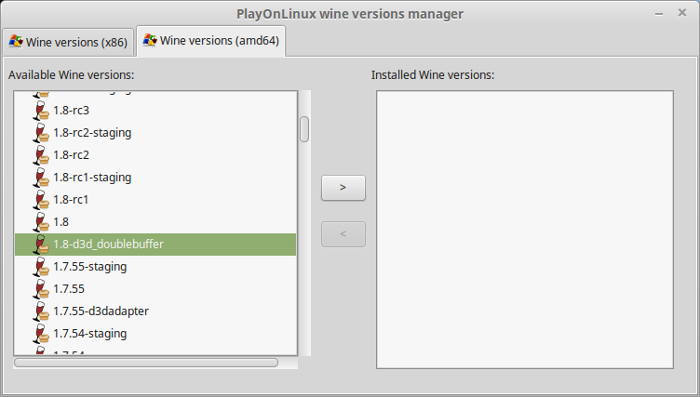The image size is (700, 397).
Task: Click the < remove version button
Action: pos(343,234)
